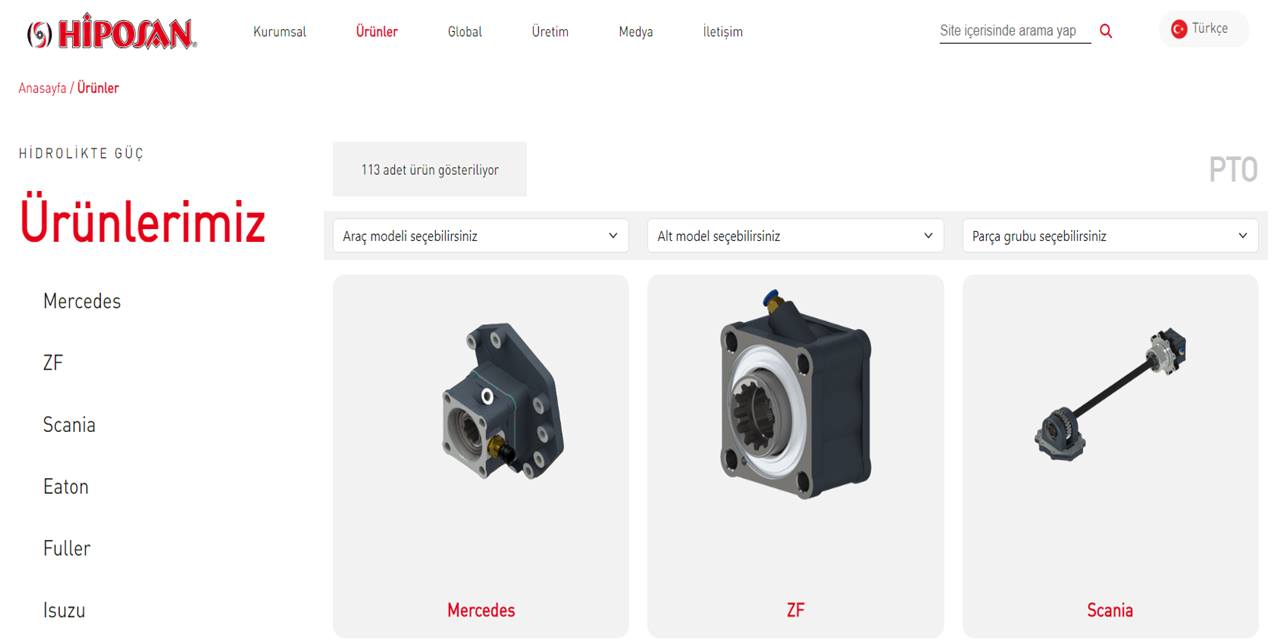Go to the İletişim page
This screenshot has width=1280, height=640.
(x=723, y=32)
